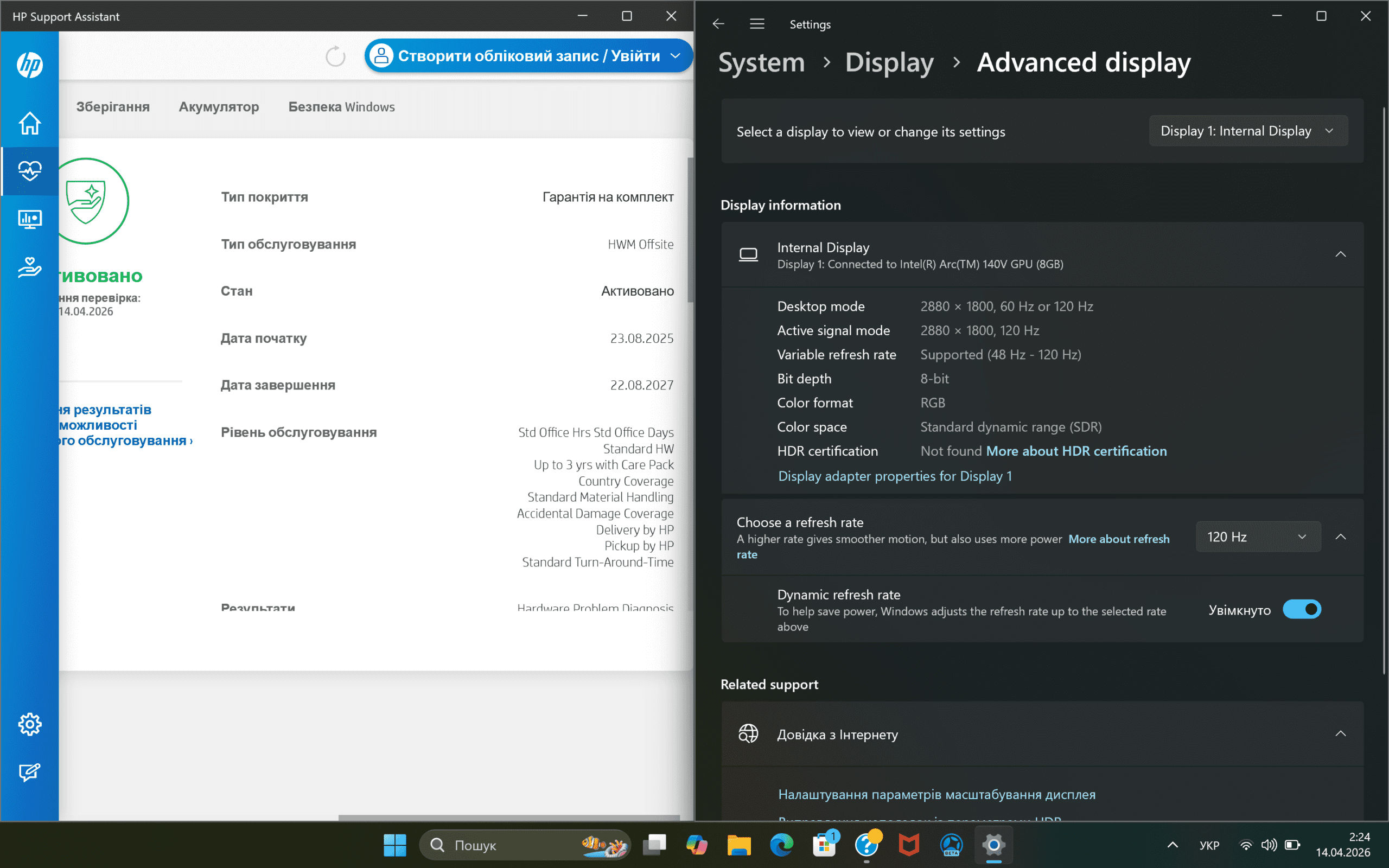Switch to the Акумулятор tab
This screenshot has height=868, width=1389.
(x=219, y=107)
